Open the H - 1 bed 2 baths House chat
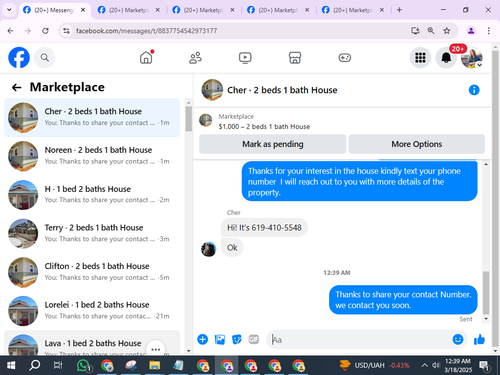 (92, 195)
